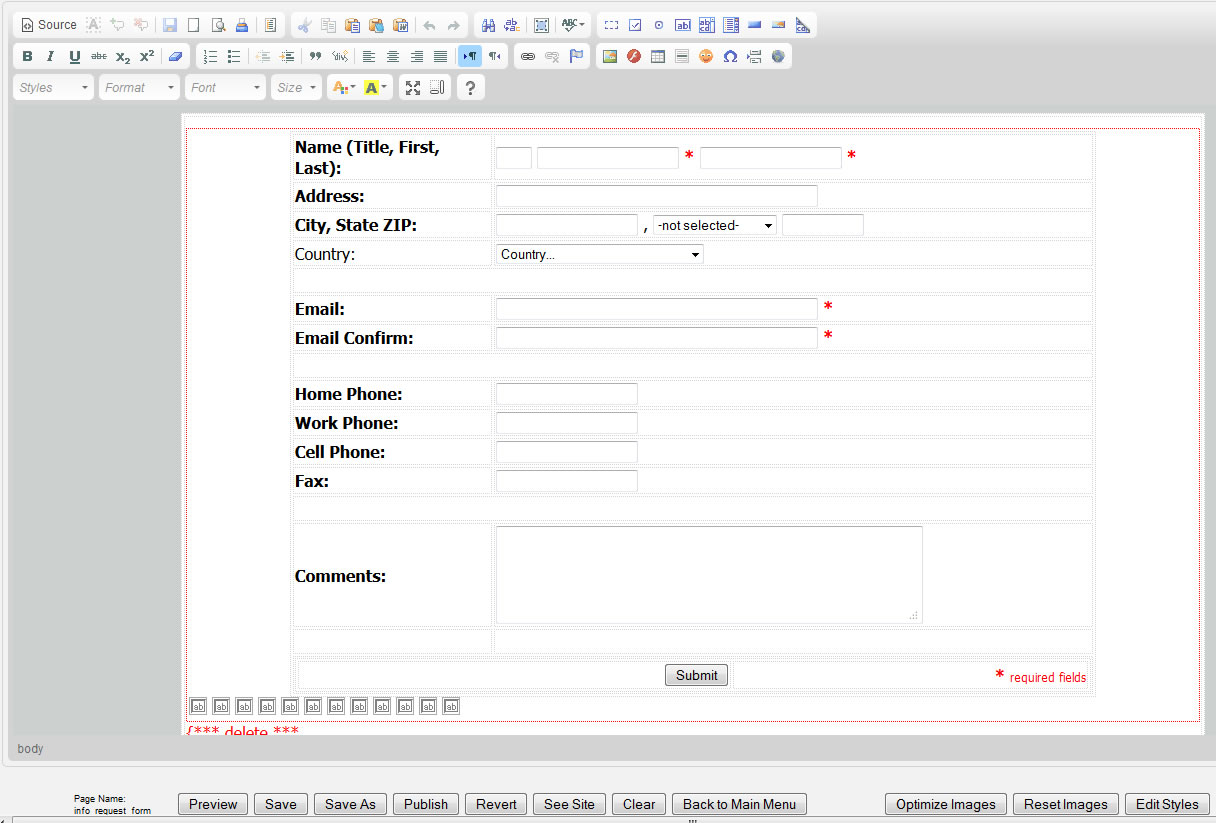Click the Insert Table icon

[x=658, y=56]
